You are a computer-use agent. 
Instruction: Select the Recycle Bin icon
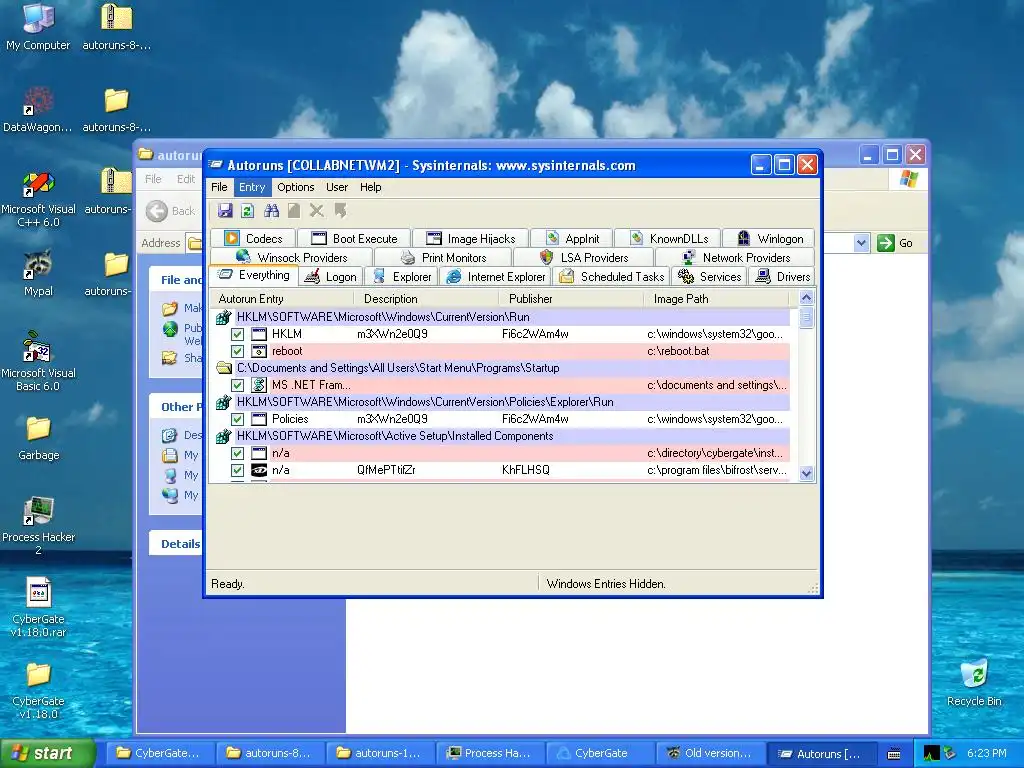(974, 683)
